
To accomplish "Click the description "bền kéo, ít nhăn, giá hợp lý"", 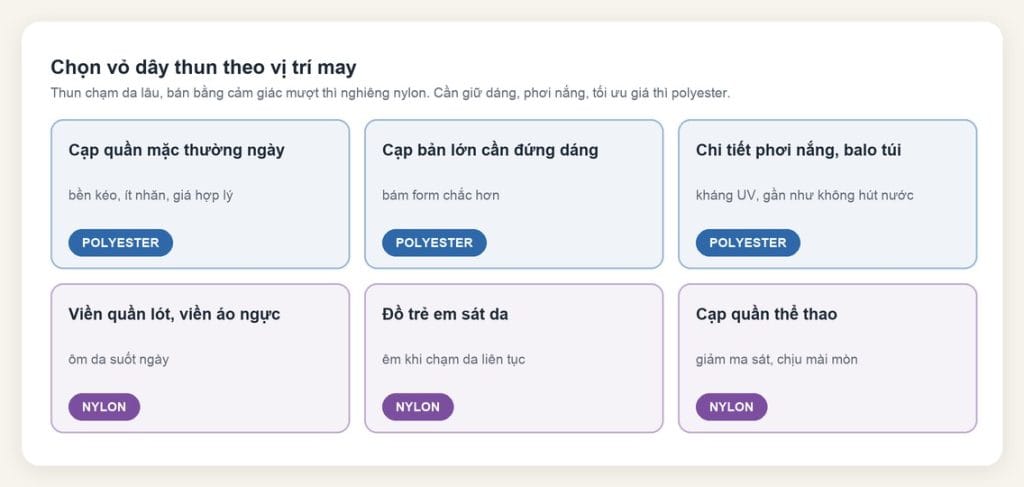I will pyautogui.click(x=151, y=195).
